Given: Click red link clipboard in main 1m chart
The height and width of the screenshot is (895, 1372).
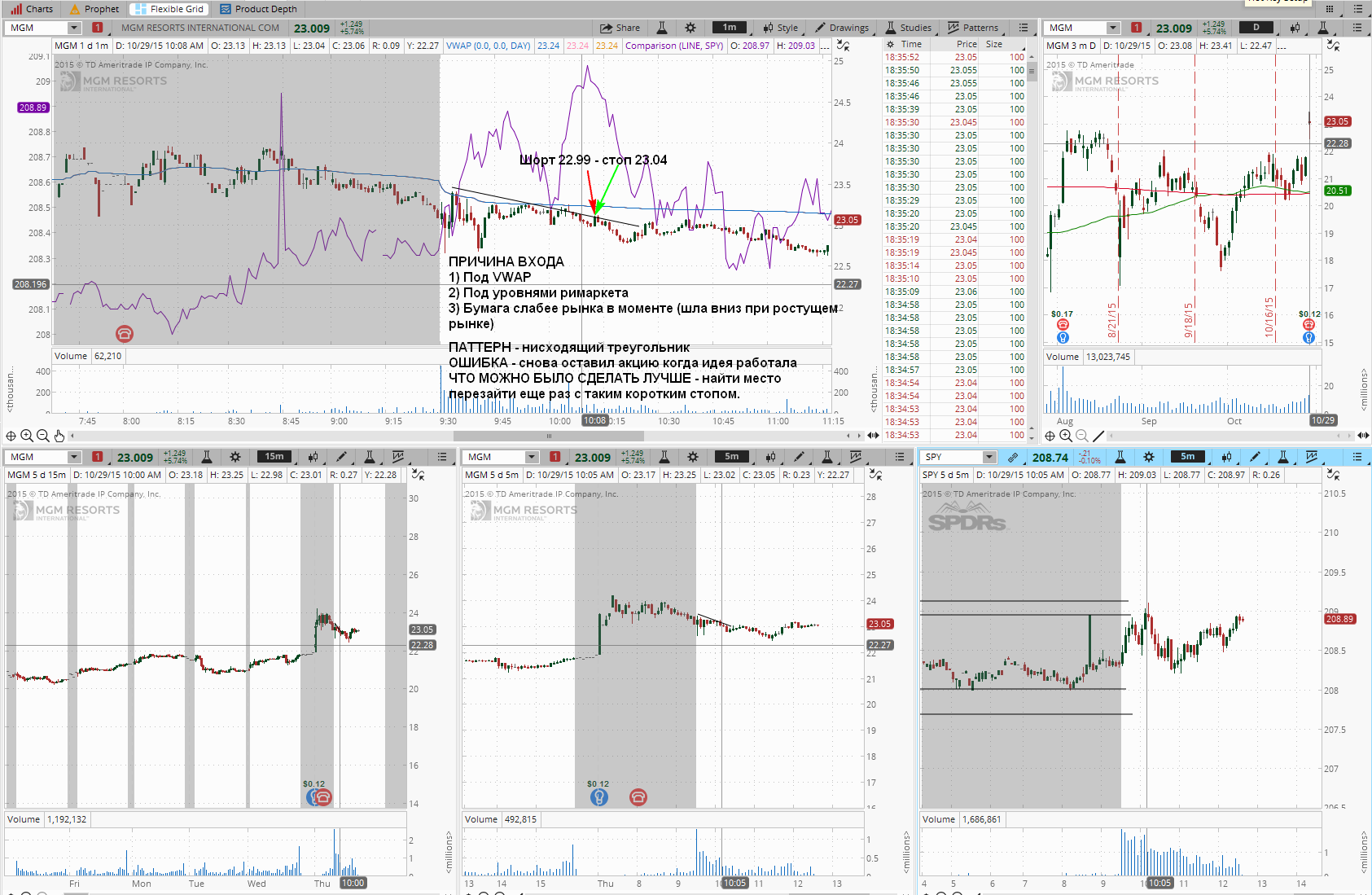Looking at the screenshot, I should point(98,28).
